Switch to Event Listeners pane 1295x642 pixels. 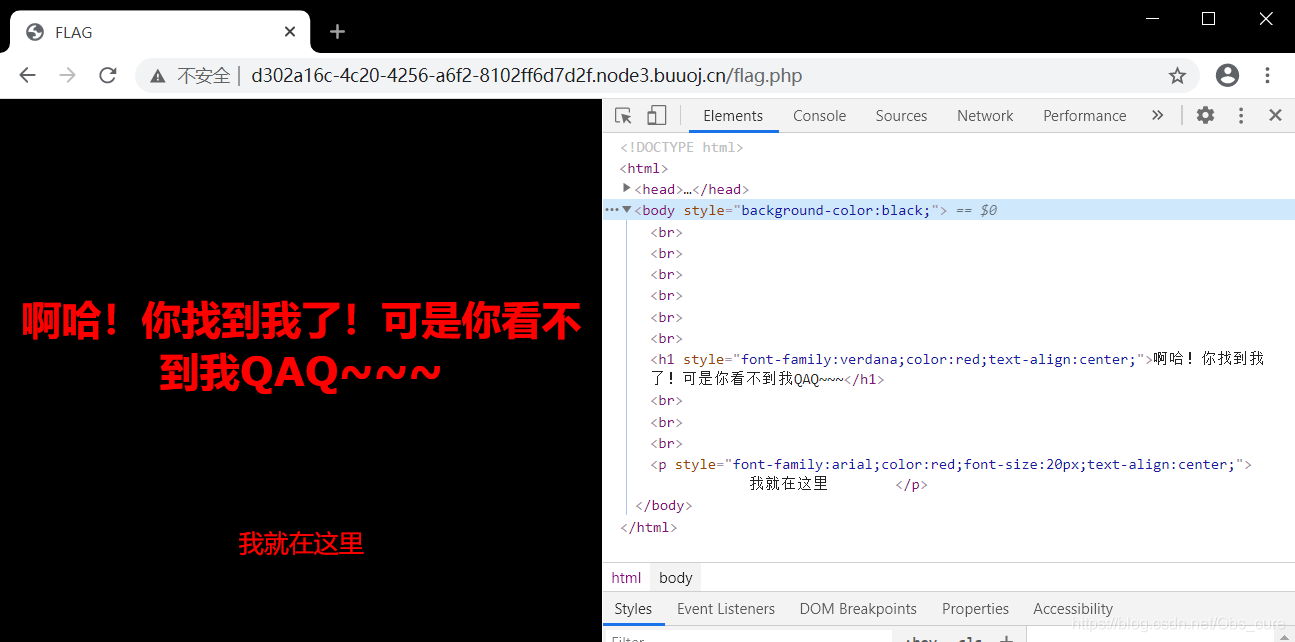click(725, 609)
